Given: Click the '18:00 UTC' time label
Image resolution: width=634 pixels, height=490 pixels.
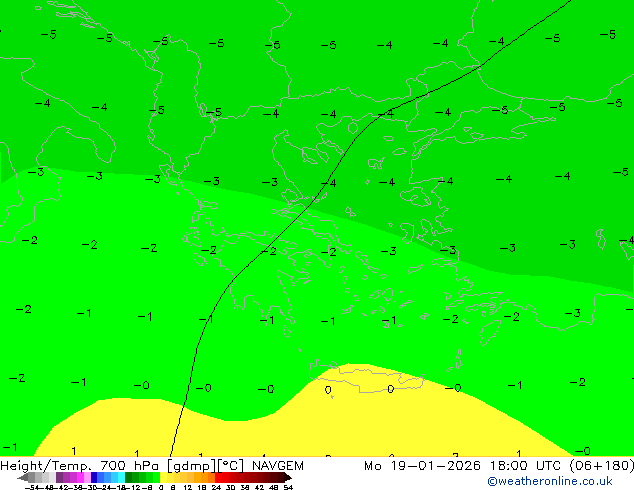Looking at the screenshot, I should point(525,466).
